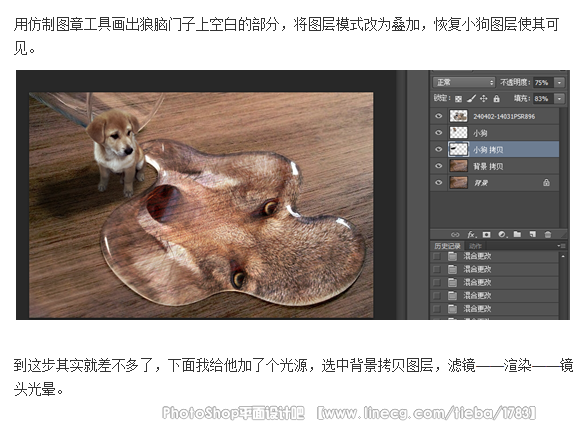This screenshot has width=586, height=430.
Task: Click the lock transparent pixels icon
Action: point(458,99)
